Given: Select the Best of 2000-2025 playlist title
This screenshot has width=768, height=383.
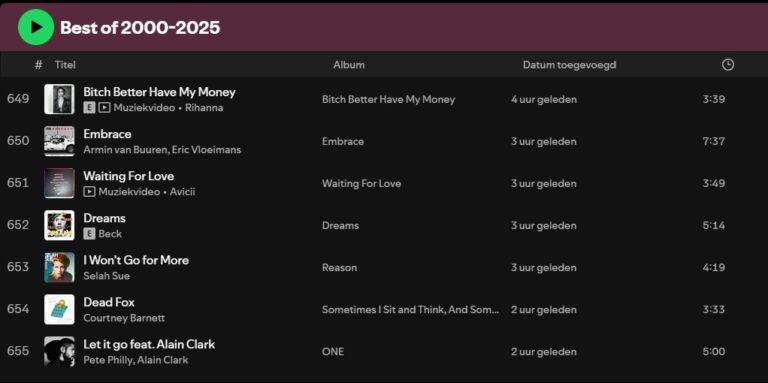Looking at the screenshot, I should pyautogui.click(x=140, y=28).
